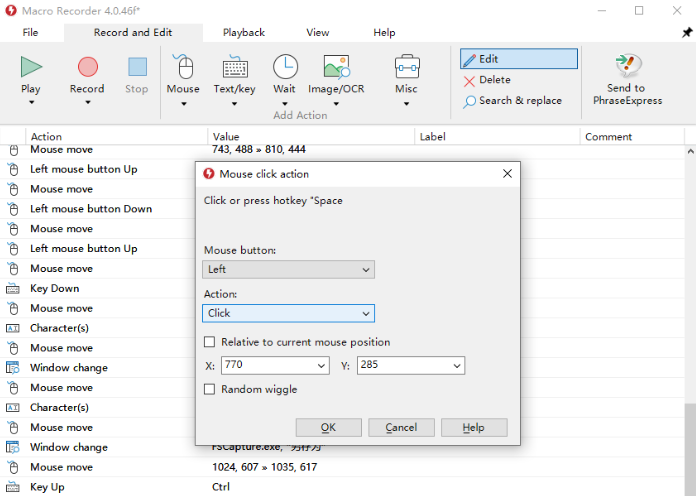Click Send to PhraseExpress icon
696x496 pixels.
pyautogui.click(x=626, y=66)
